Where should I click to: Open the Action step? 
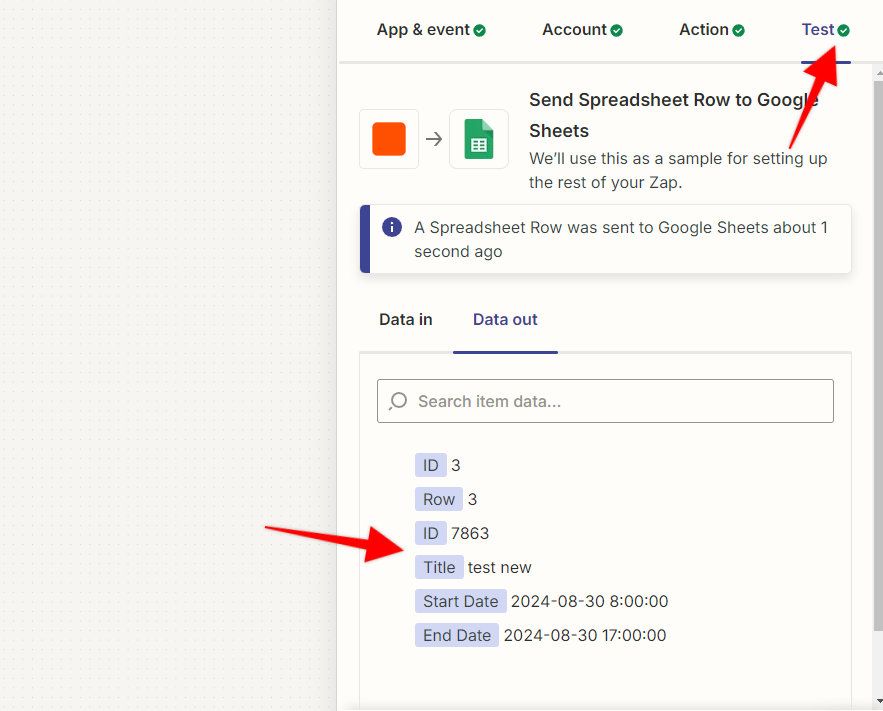704,29
